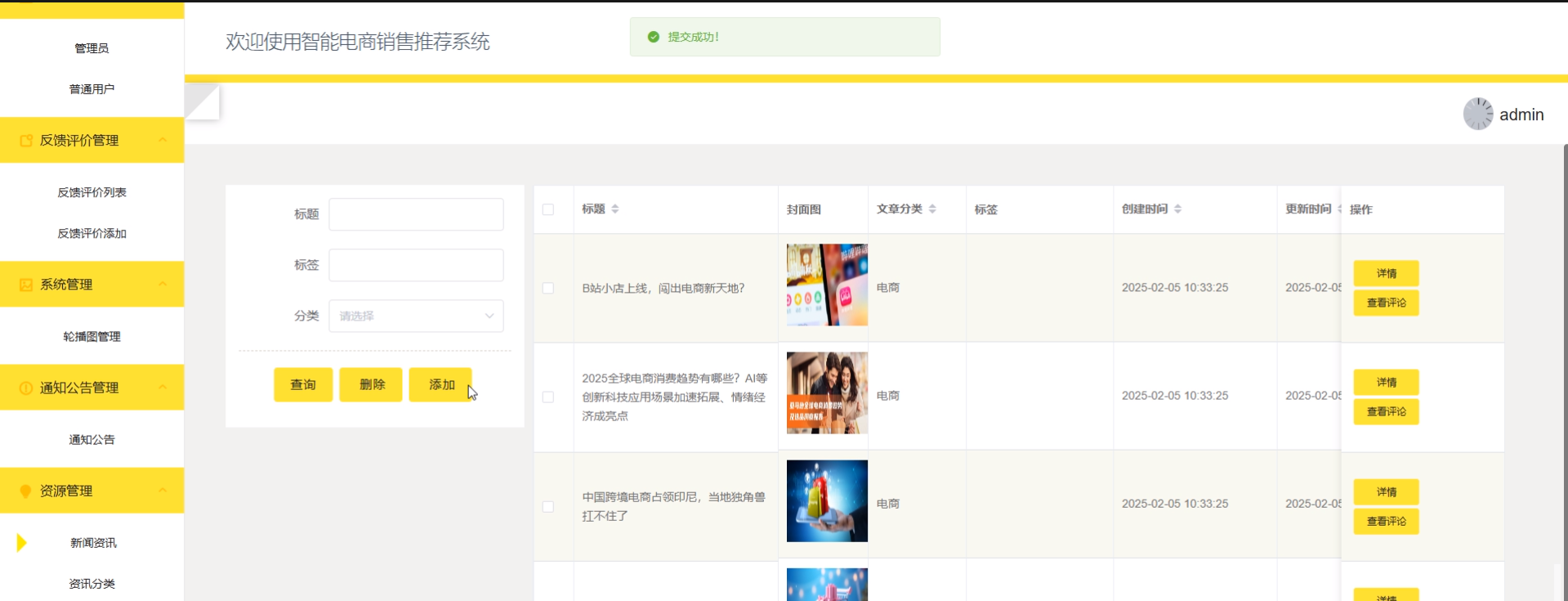Click the 添加 button
The image size is (1568, 601).
coord(440,384)
